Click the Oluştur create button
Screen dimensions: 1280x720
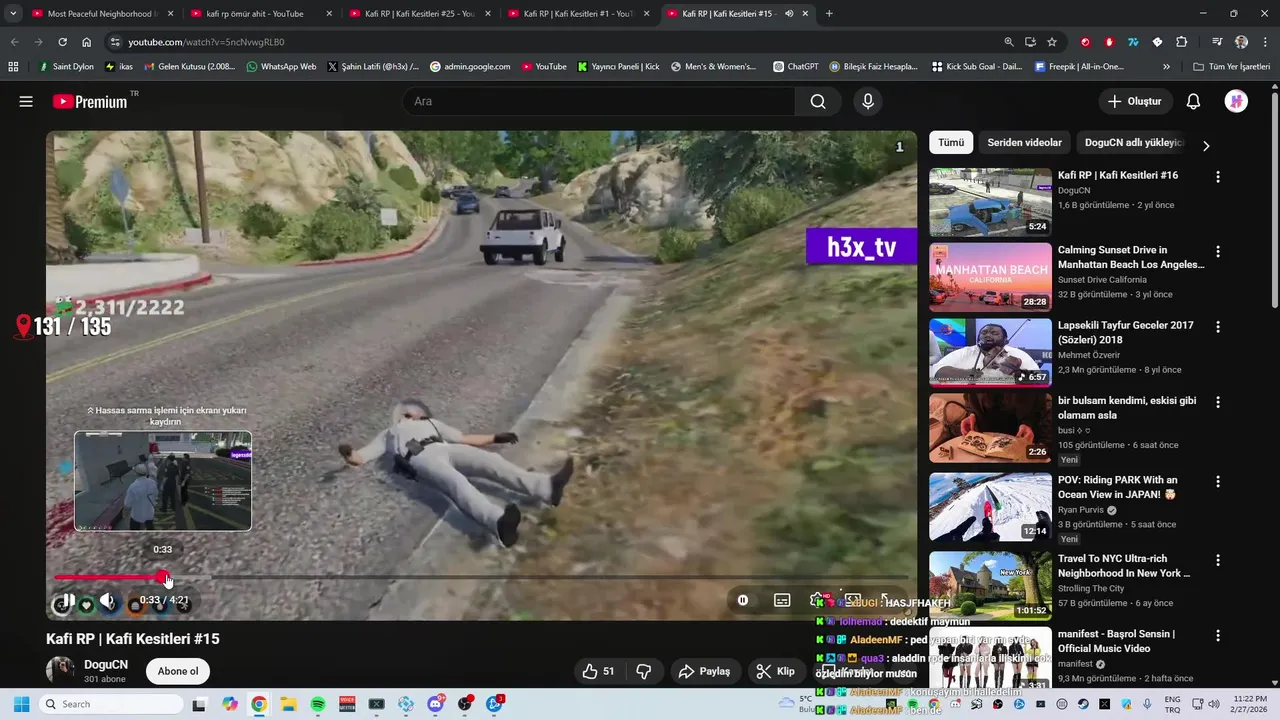1135,101
